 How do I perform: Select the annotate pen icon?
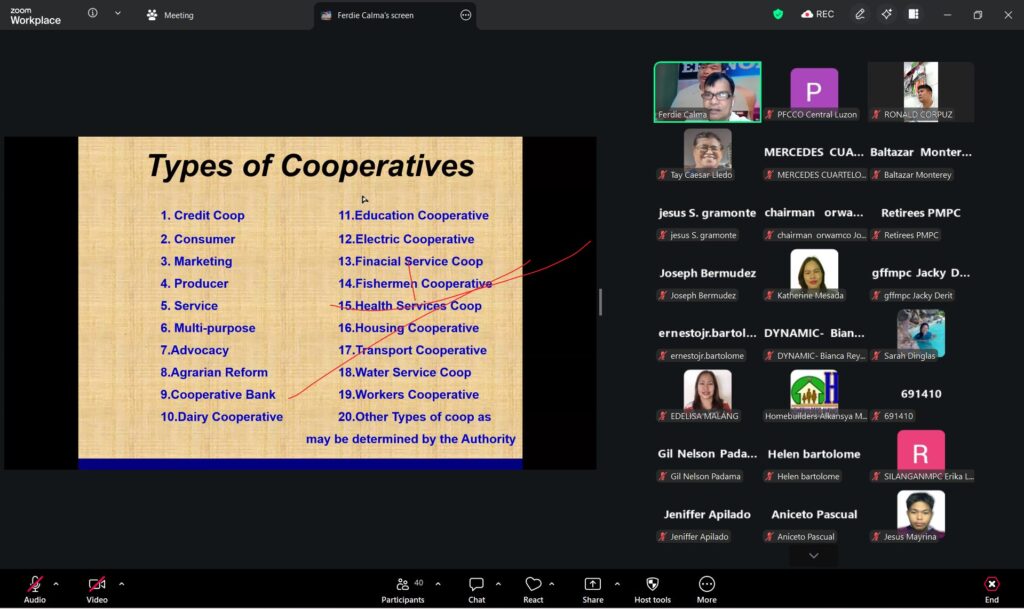point(859,14)
